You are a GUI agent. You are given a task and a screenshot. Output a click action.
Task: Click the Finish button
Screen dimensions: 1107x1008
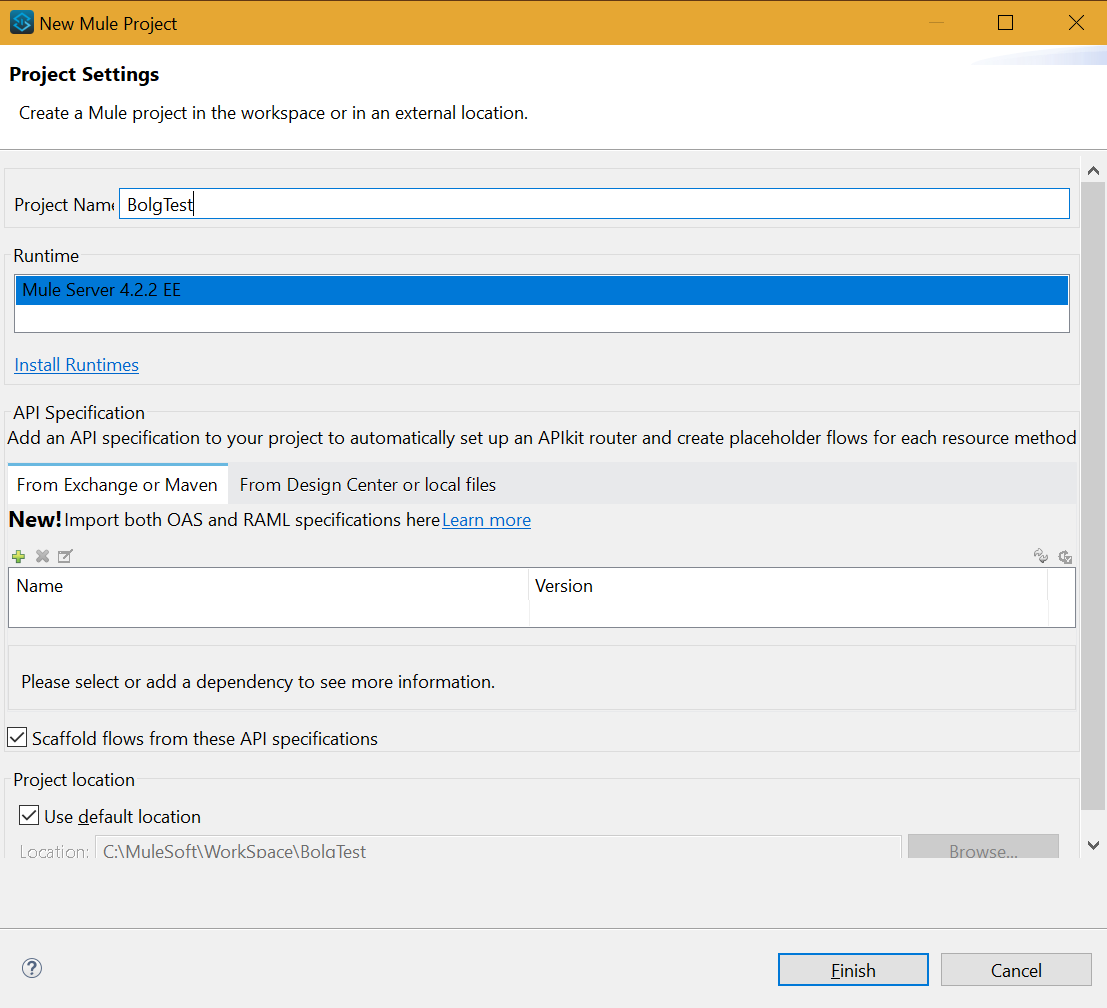point(853,970)
